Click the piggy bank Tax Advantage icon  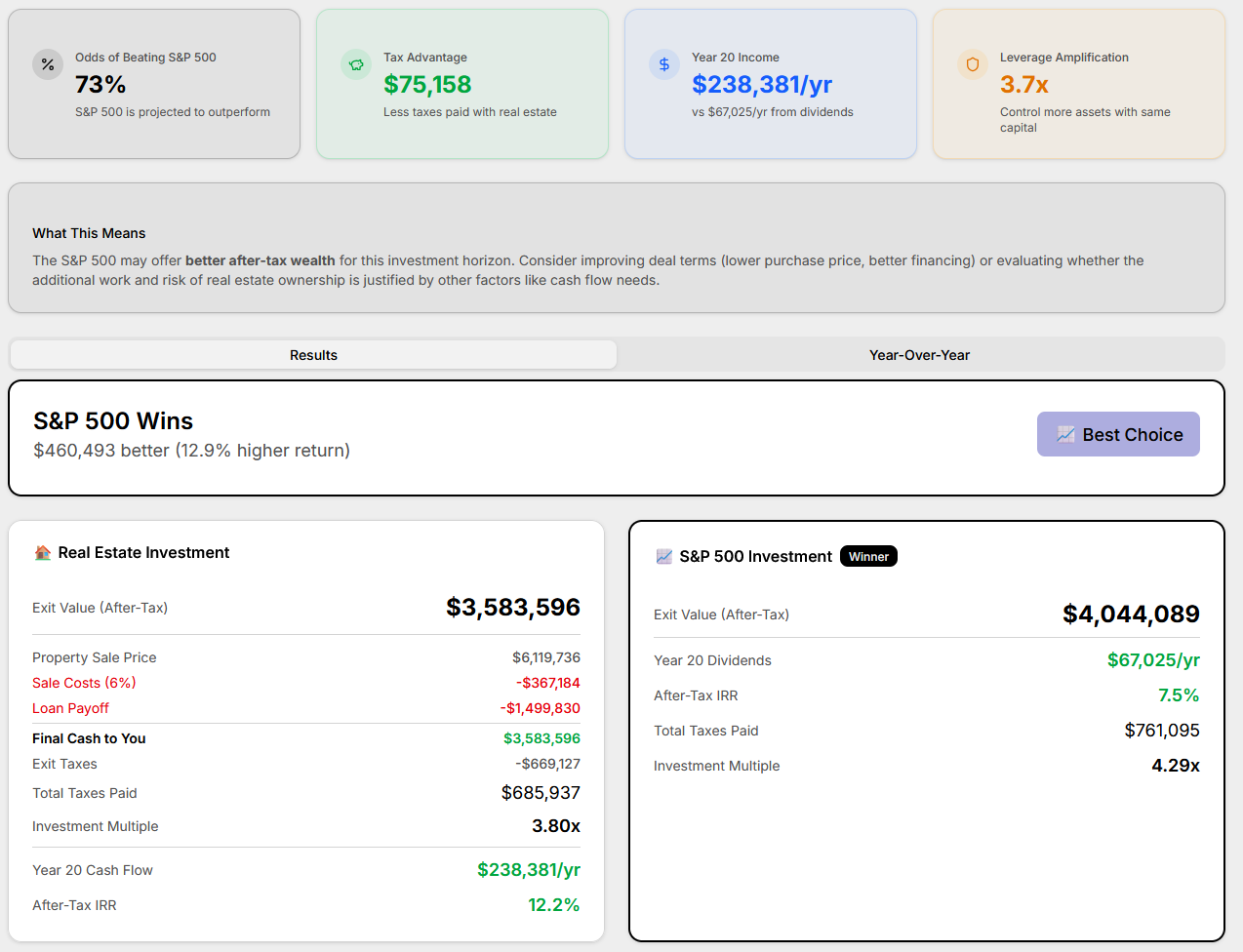point(356,64)
